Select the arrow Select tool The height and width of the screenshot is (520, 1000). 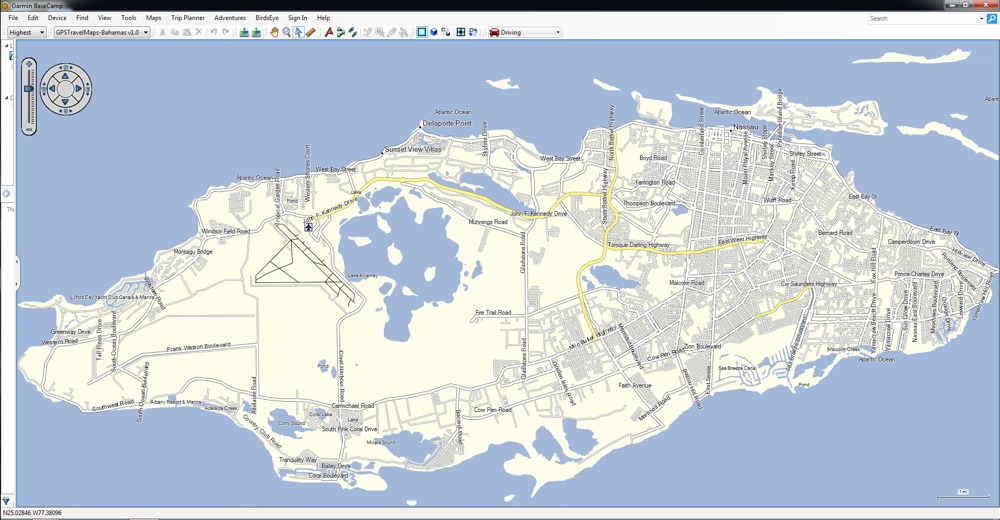tap(298, 32)
